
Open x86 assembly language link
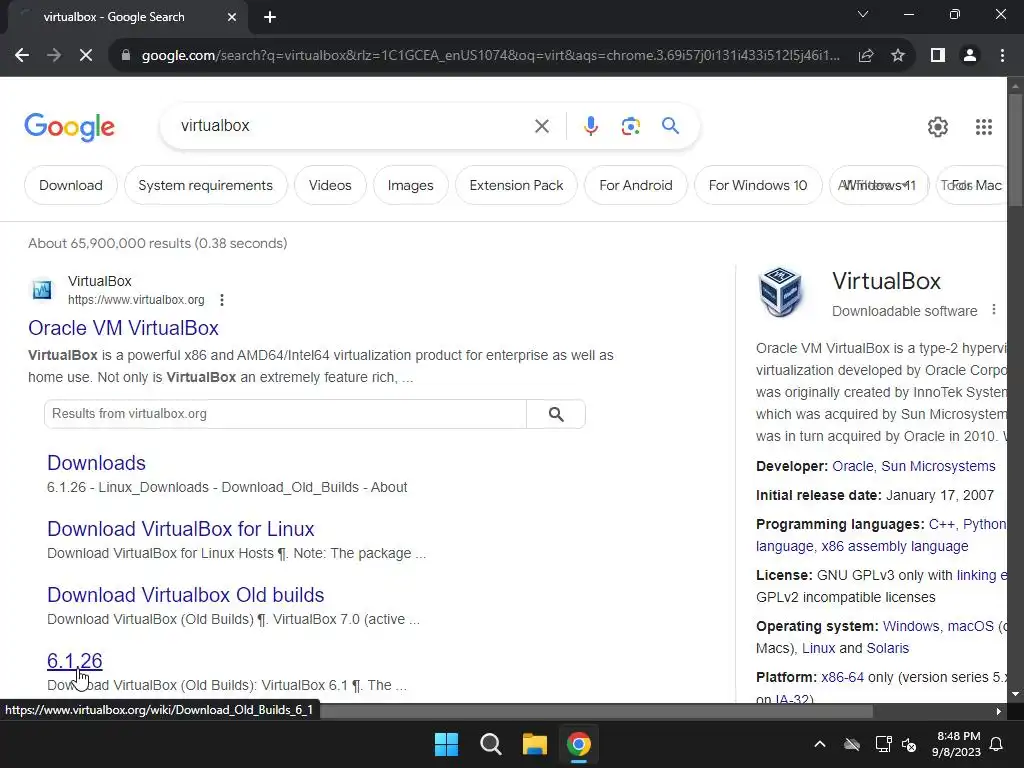[895, 546]
